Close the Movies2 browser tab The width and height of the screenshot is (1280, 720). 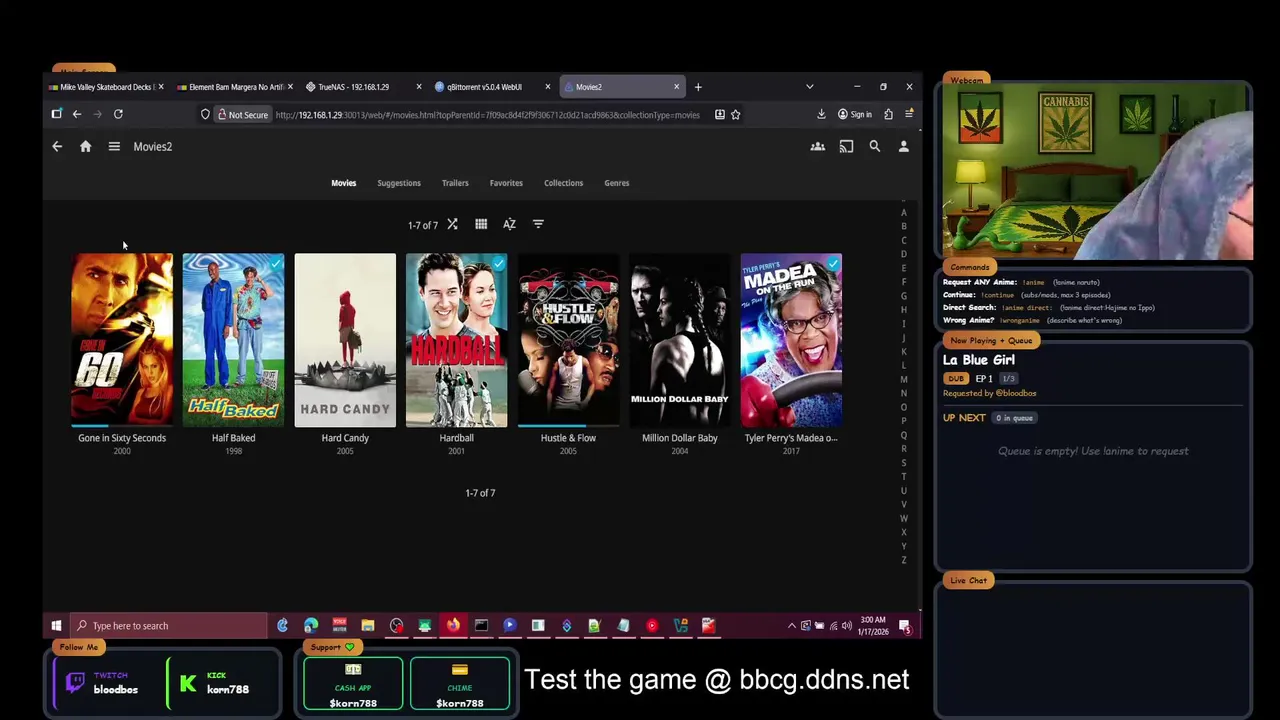pos(676,87)
